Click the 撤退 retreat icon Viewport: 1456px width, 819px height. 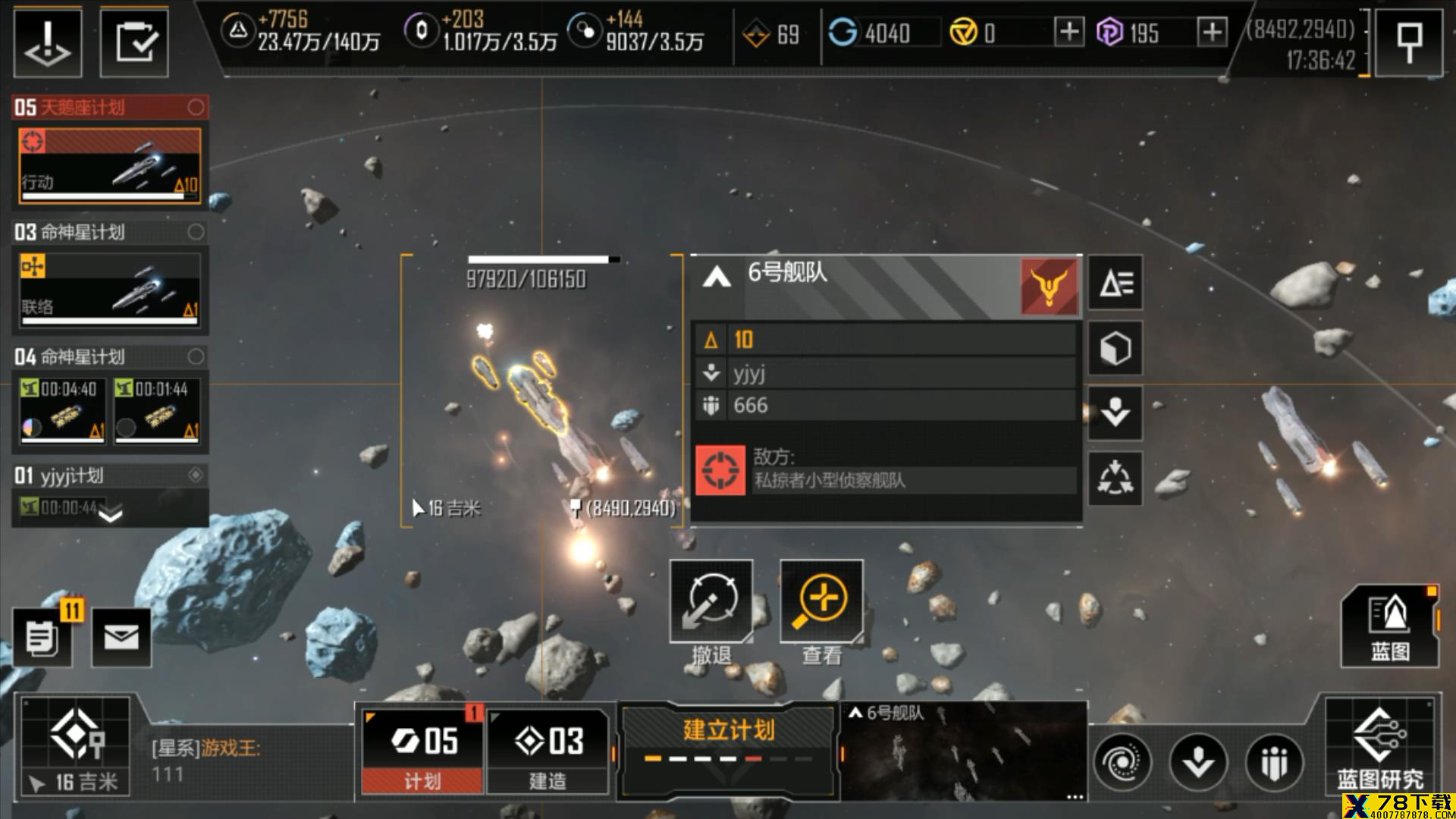coord(711,601)
